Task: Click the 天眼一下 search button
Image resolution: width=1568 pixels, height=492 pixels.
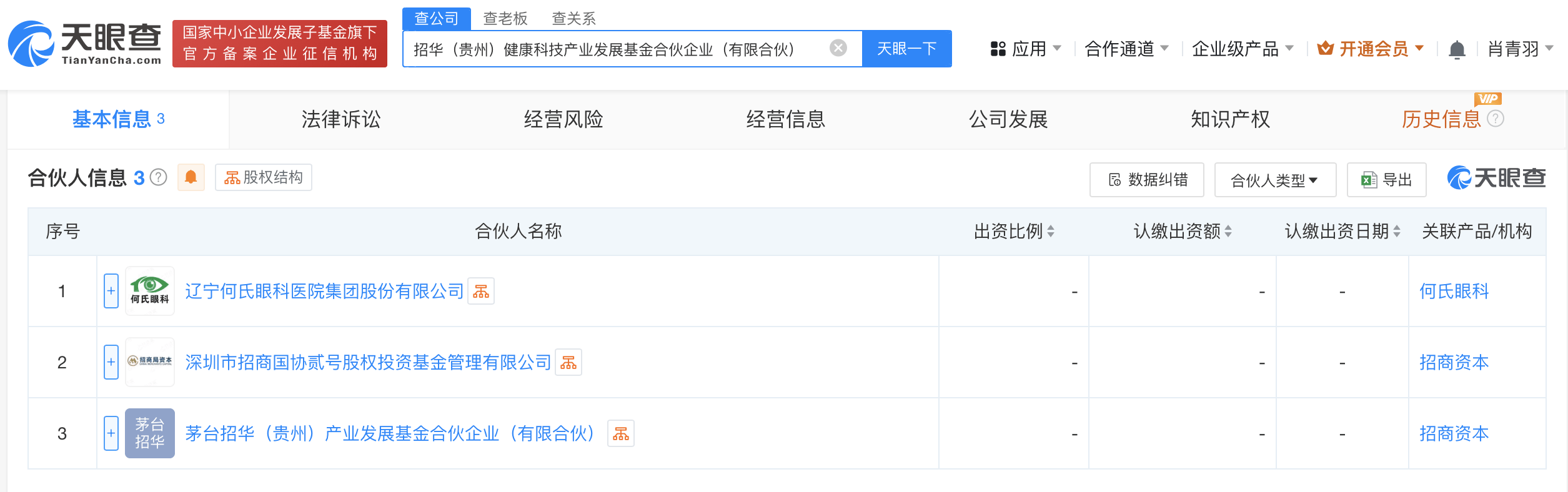Action: (907, 49)
